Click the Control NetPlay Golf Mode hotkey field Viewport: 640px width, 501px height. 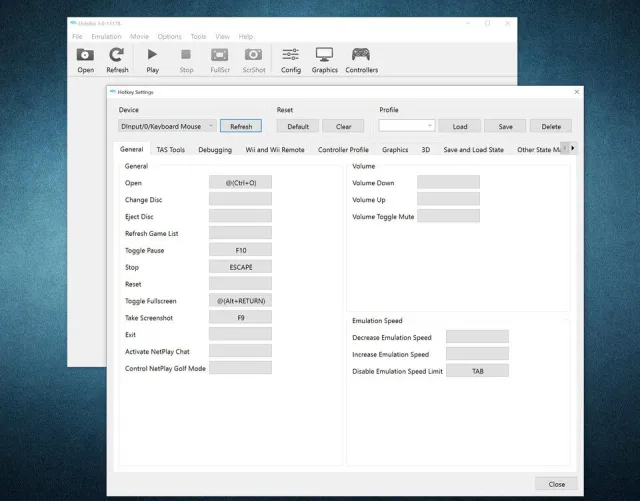pos(240,368)
